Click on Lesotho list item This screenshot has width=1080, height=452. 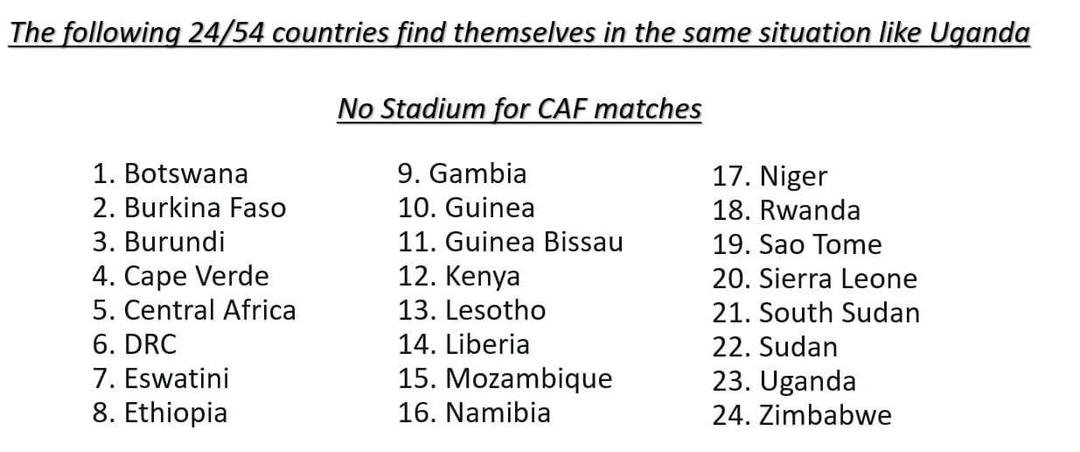click(x=472, y=310)
